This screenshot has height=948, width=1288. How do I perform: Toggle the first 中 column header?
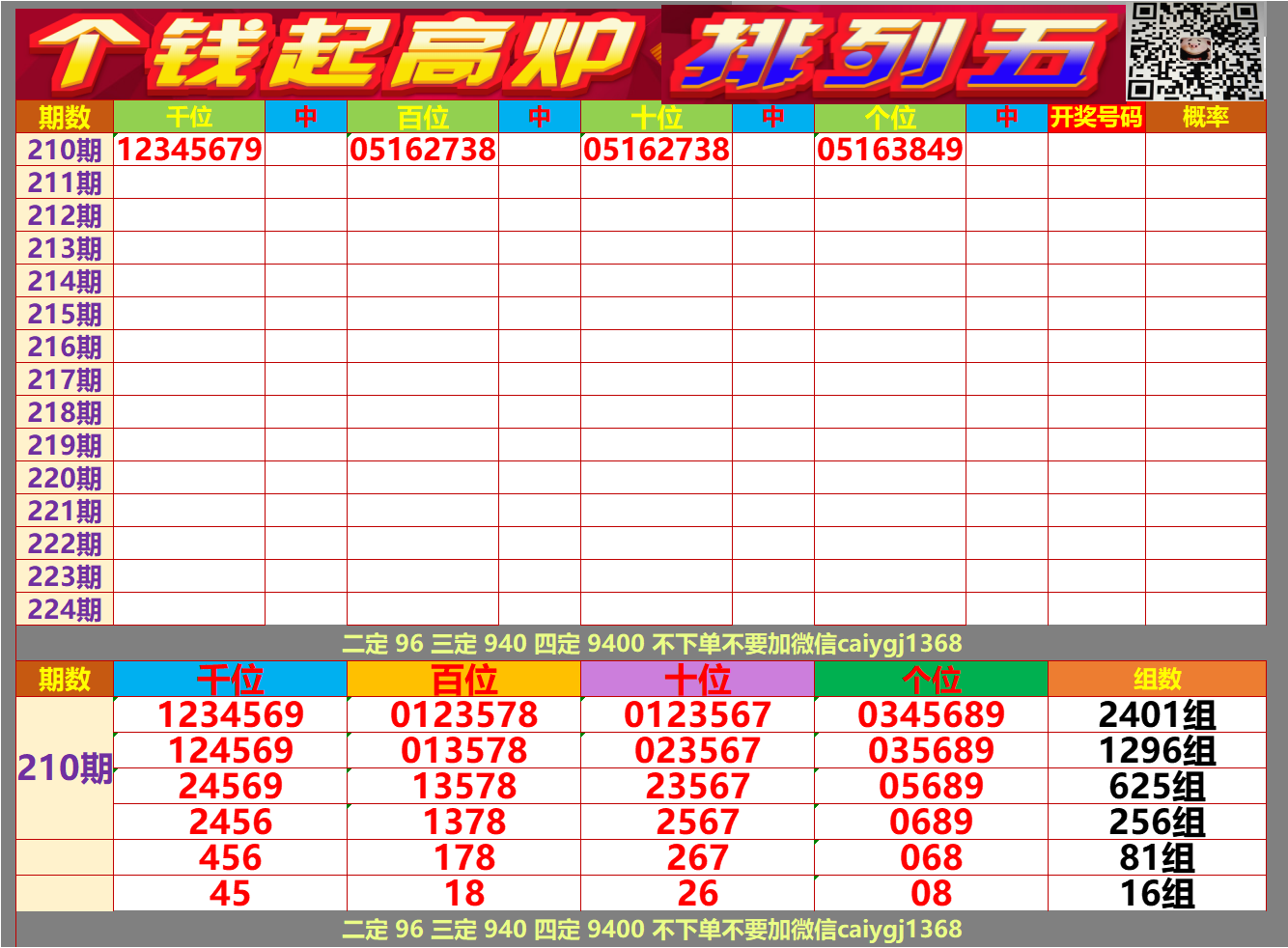(304, 118)
